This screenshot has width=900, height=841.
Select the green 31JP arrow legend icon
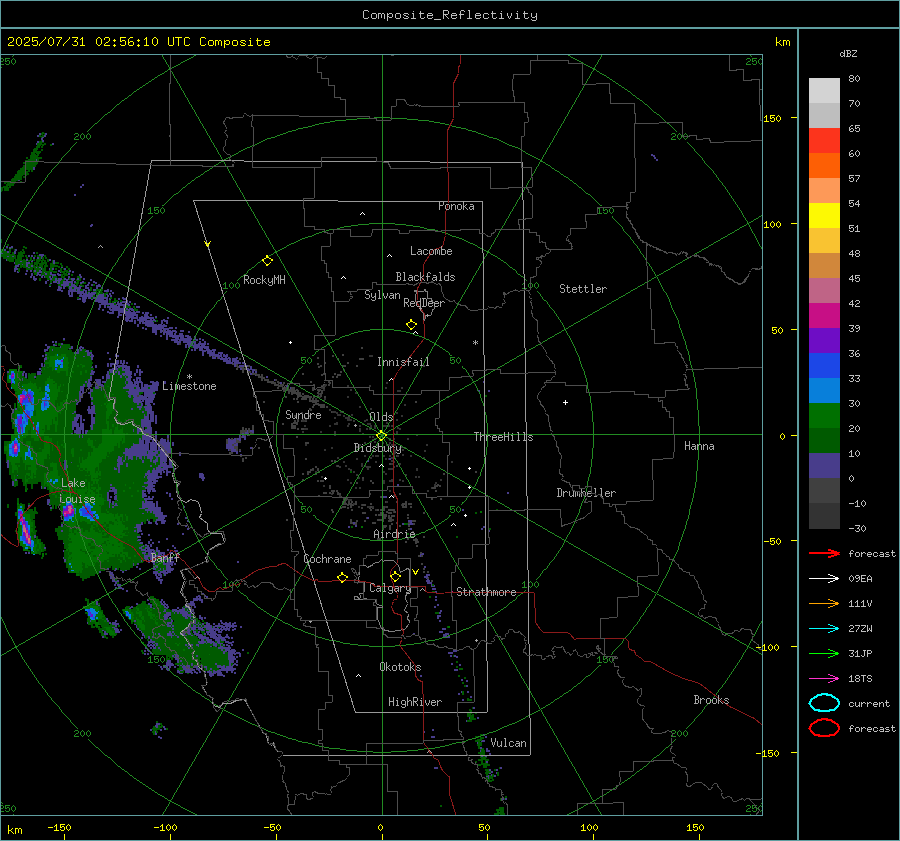coord(824,653)
